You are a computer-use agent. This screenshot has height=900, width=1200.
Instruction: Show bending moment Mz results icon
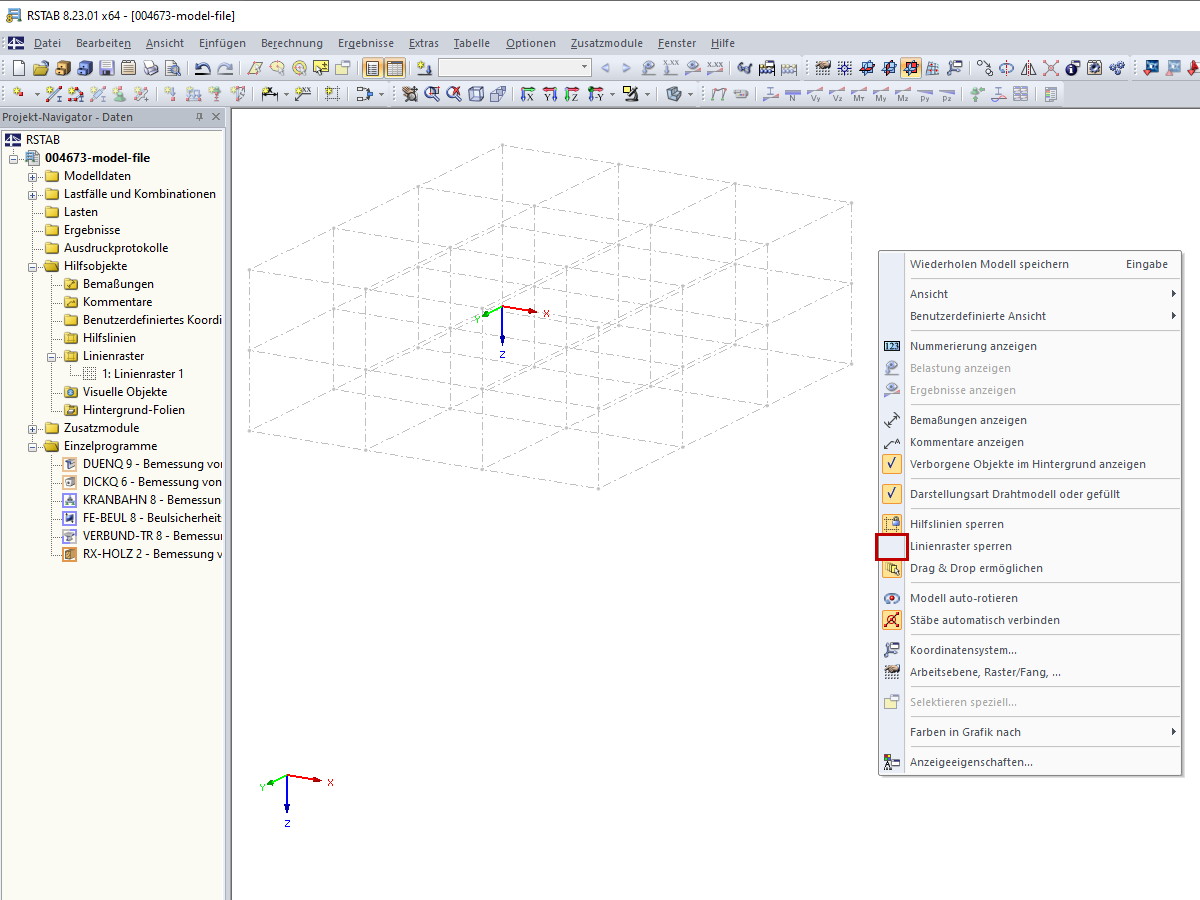[x=903, y=94]
